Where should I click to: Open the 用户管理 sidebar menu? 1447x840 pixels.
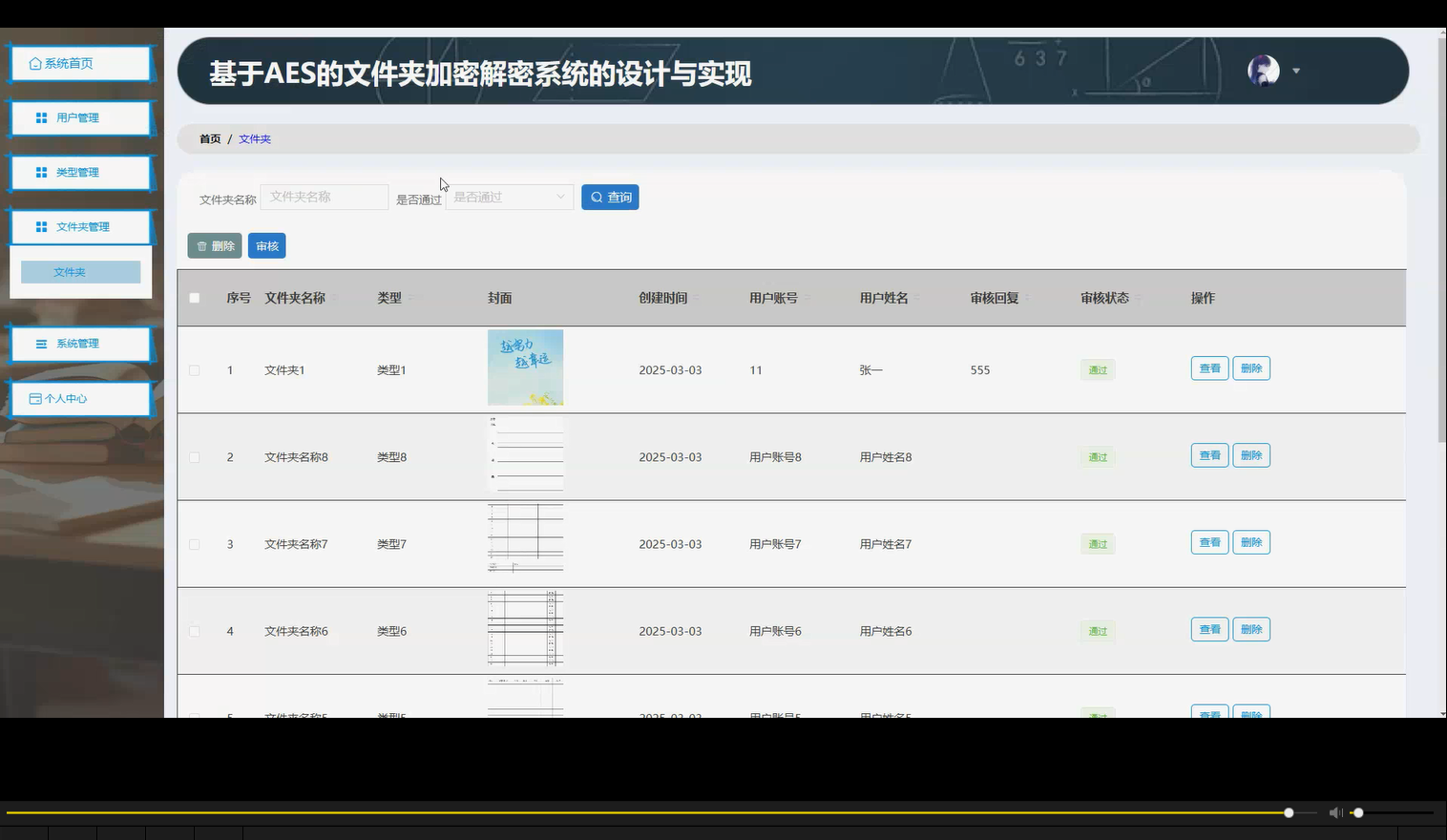[x=81, y=118]
